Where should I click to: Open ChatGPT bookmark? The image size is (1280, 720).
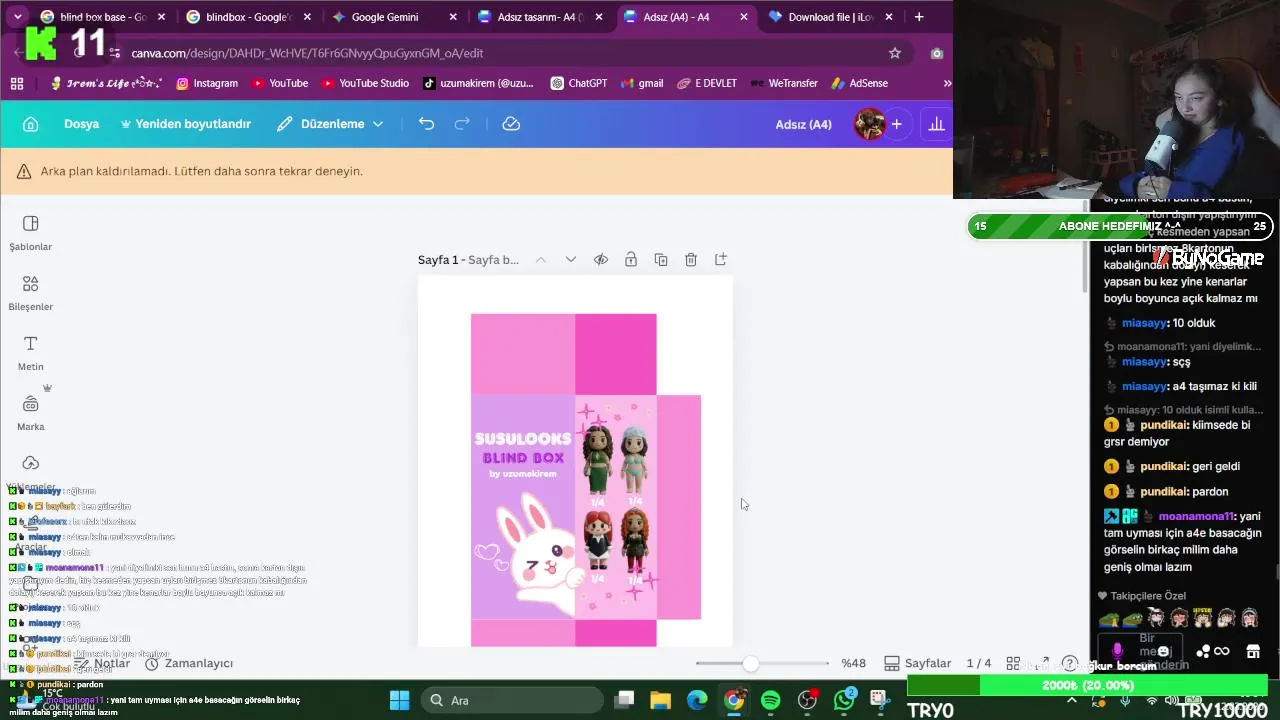pos(579,84)
